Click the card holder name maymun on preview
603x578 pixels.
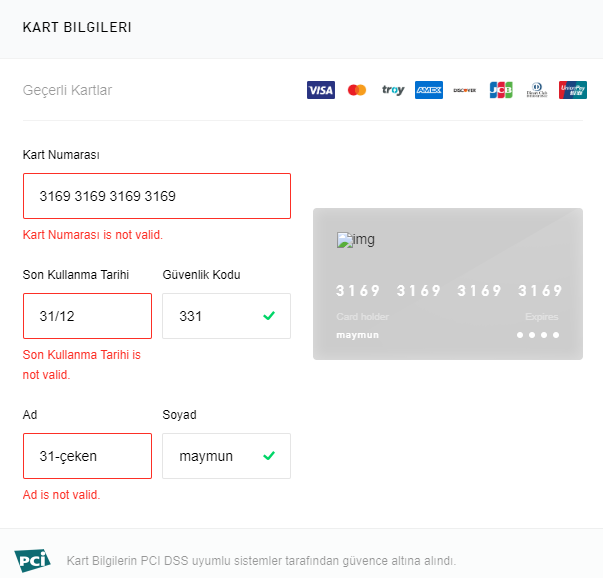pos(357,334)
